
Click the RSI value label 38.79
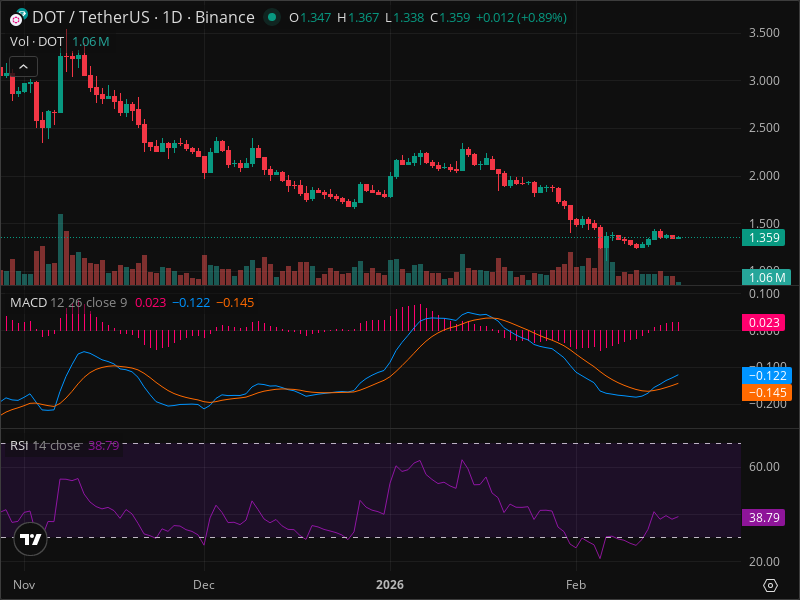(763, 517)
